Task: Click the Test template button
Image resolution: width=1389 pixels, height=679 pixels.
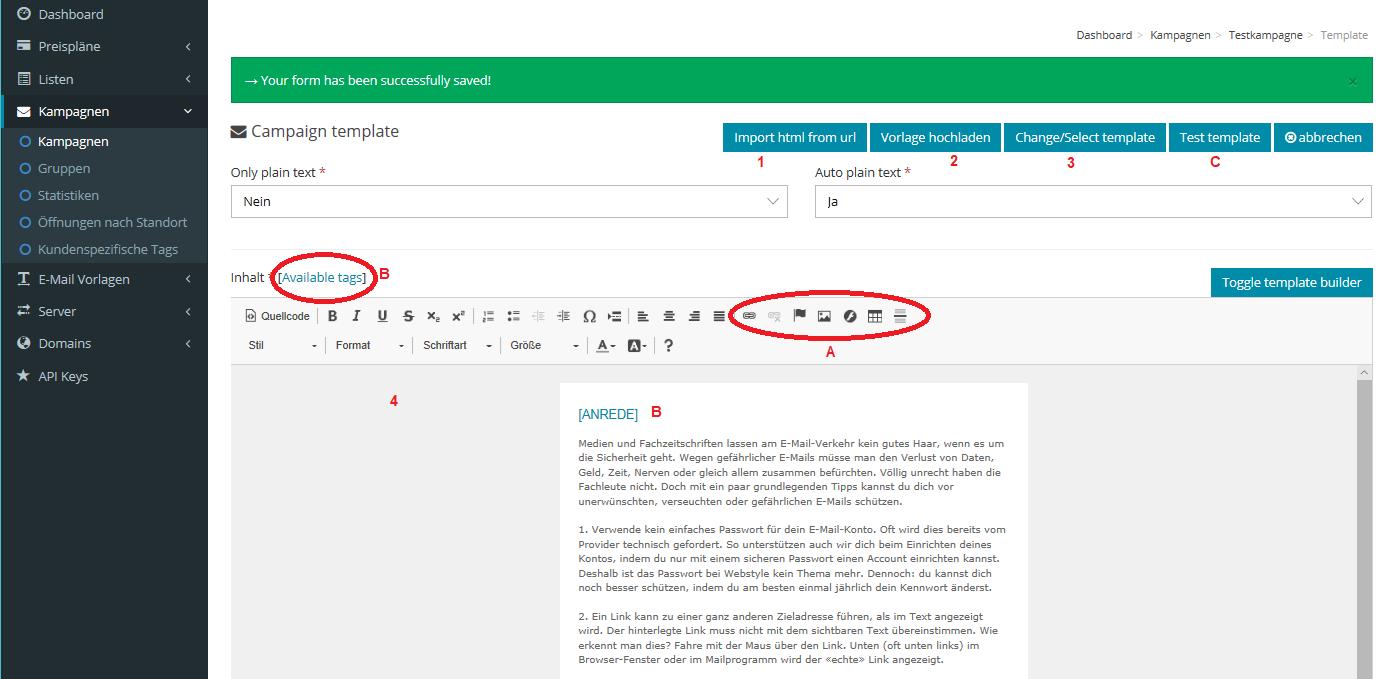Action: point(1219,138)
